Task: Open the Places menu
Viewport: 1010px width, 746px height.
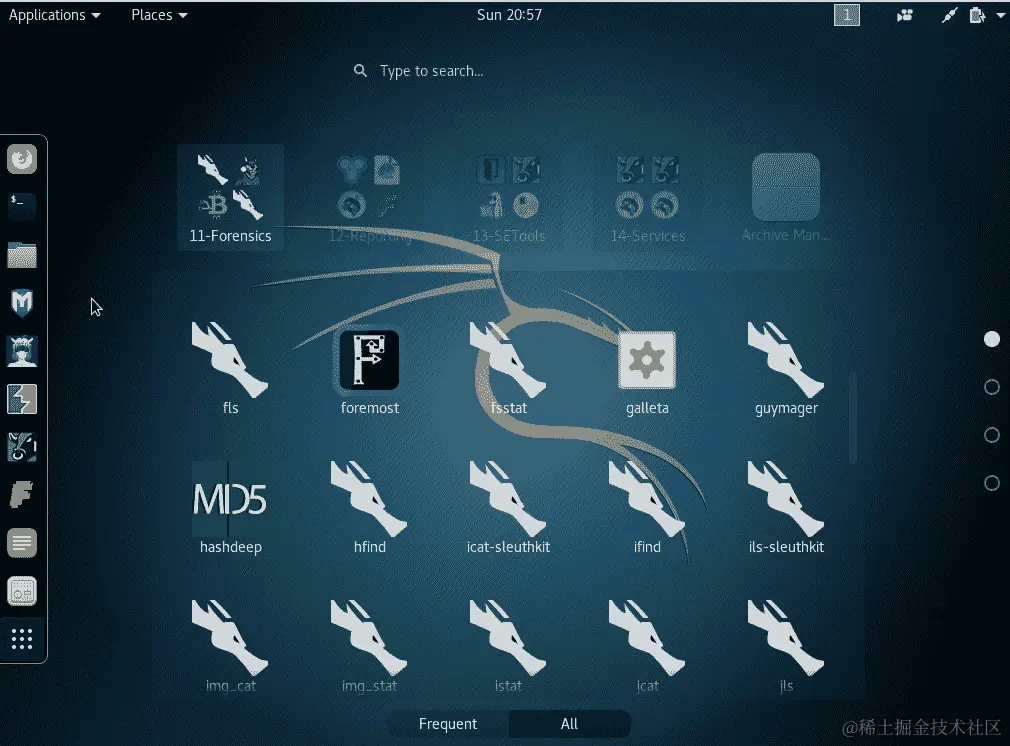Action: click(159, 15)
